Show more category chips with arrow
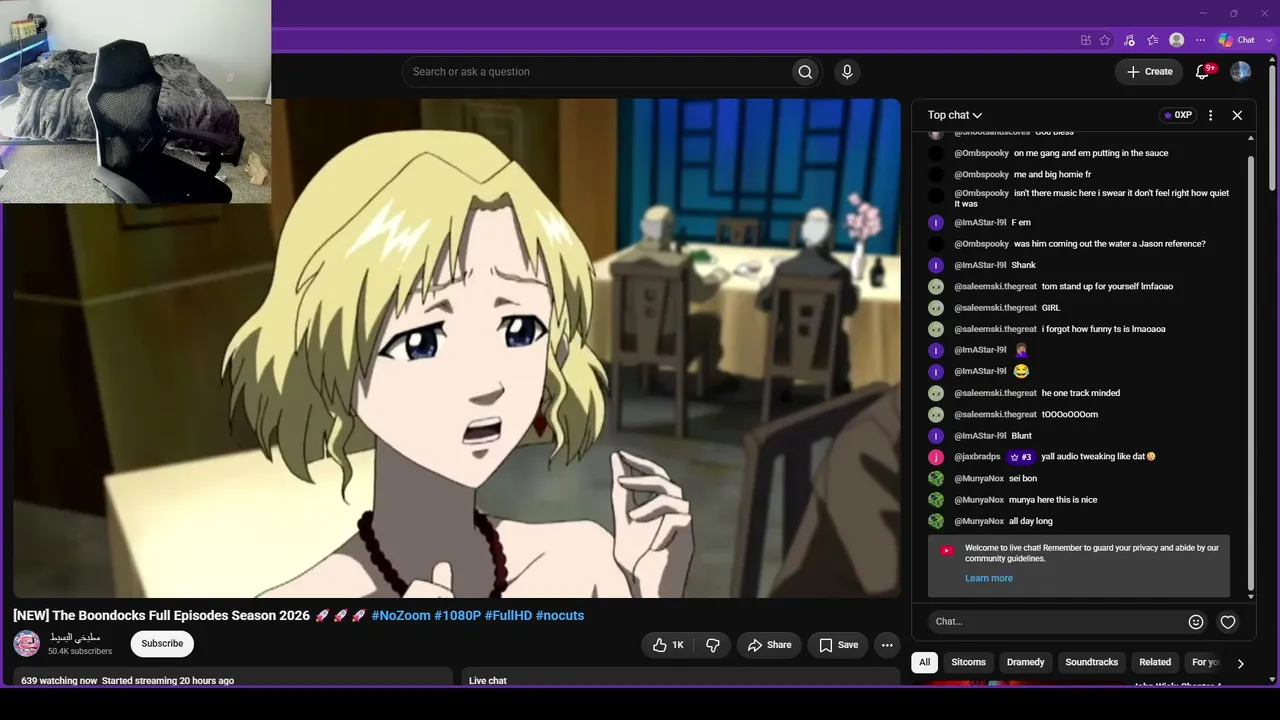Viewport: 1280px width, 720px height. click(1240, 663)
